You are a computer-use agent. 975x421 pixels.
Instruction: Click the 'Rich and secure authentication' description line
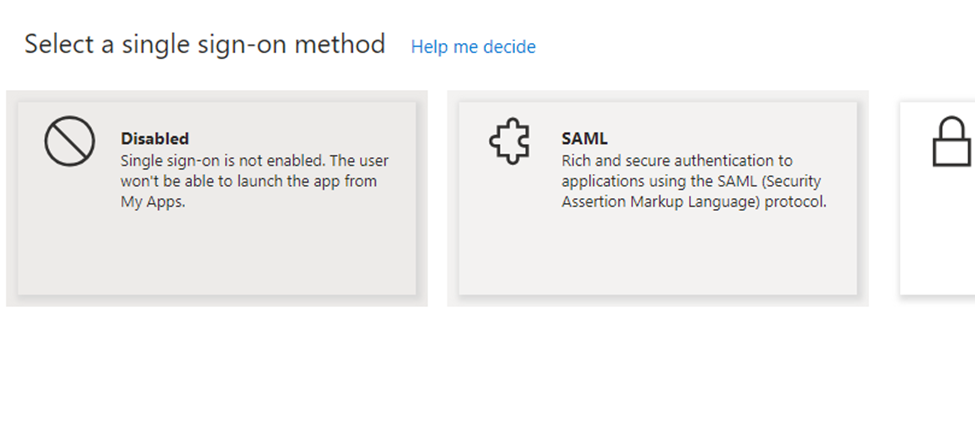click(x=677, y=160)
